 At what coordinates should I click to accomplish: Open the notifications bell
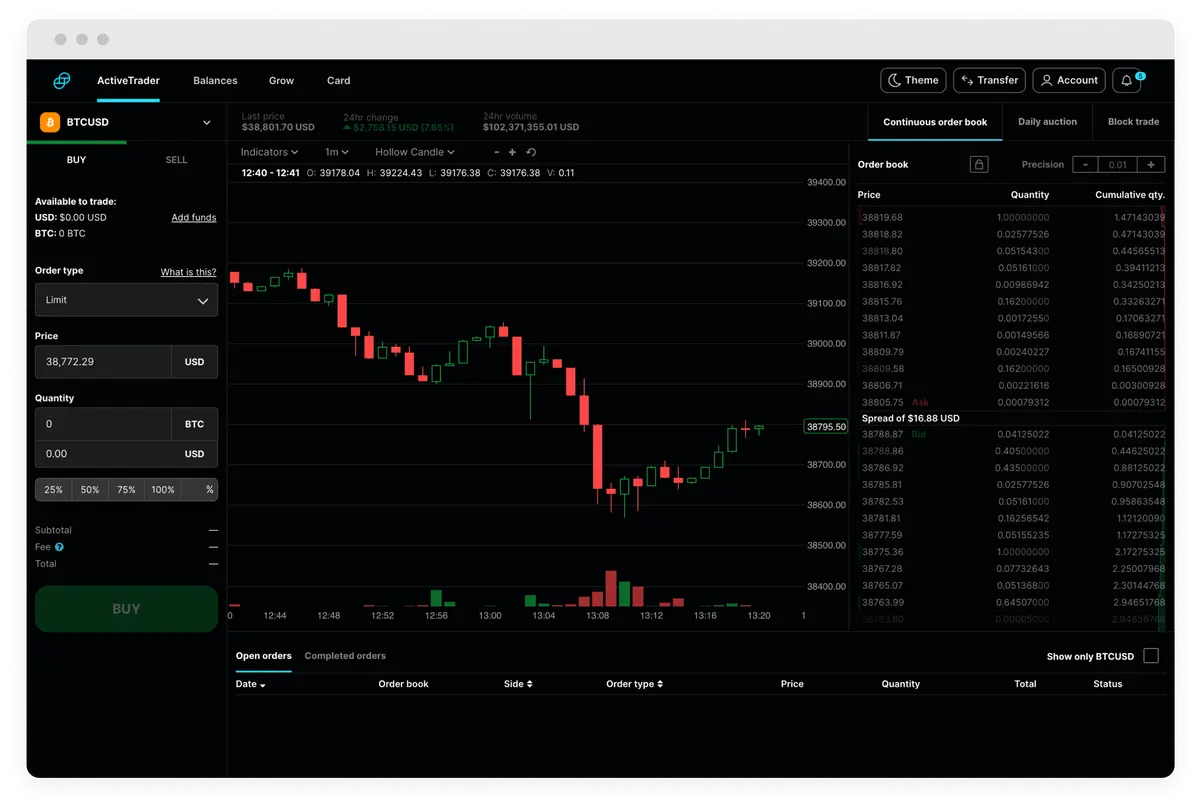click(1127, 81)
